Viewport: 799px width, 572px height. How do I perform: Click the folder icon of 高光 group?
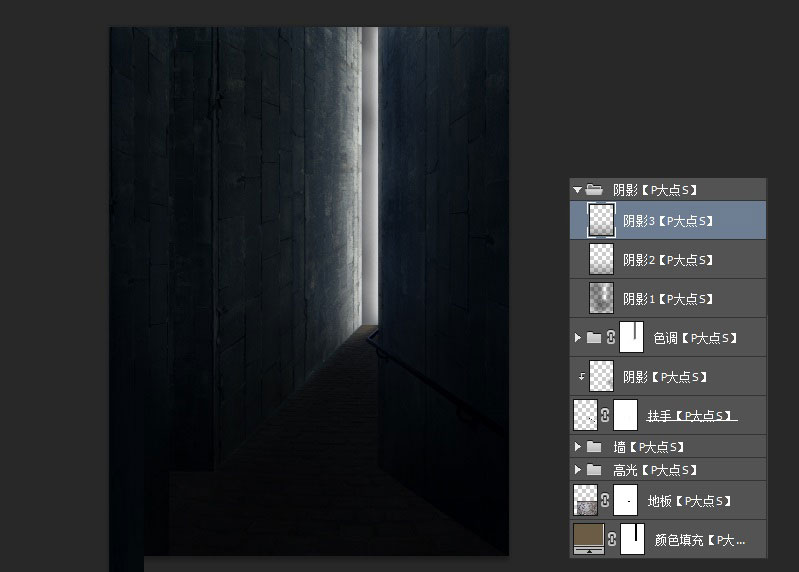tap(594, 469)
